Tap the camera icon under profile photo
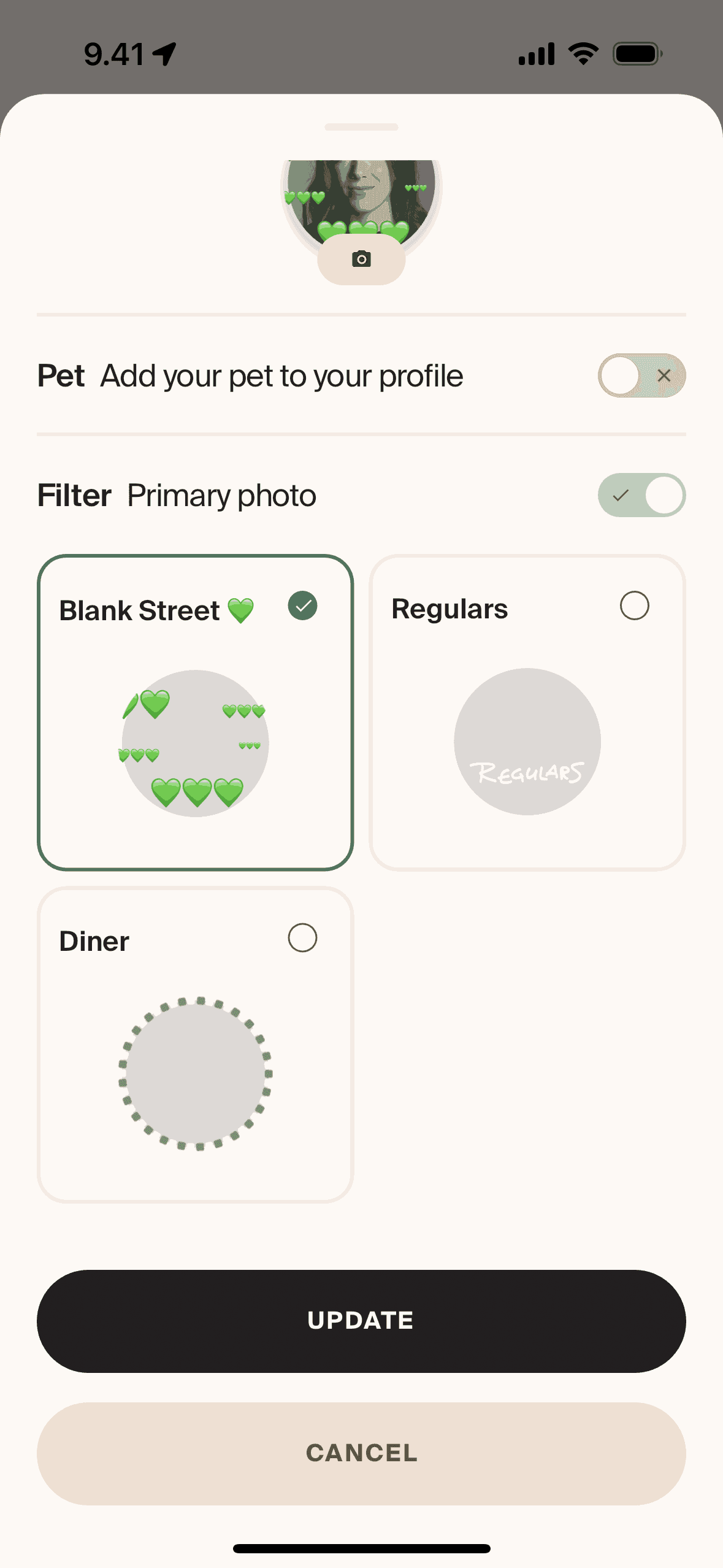723x1568 pixels. pyautogui.click(x=361, y=259)
